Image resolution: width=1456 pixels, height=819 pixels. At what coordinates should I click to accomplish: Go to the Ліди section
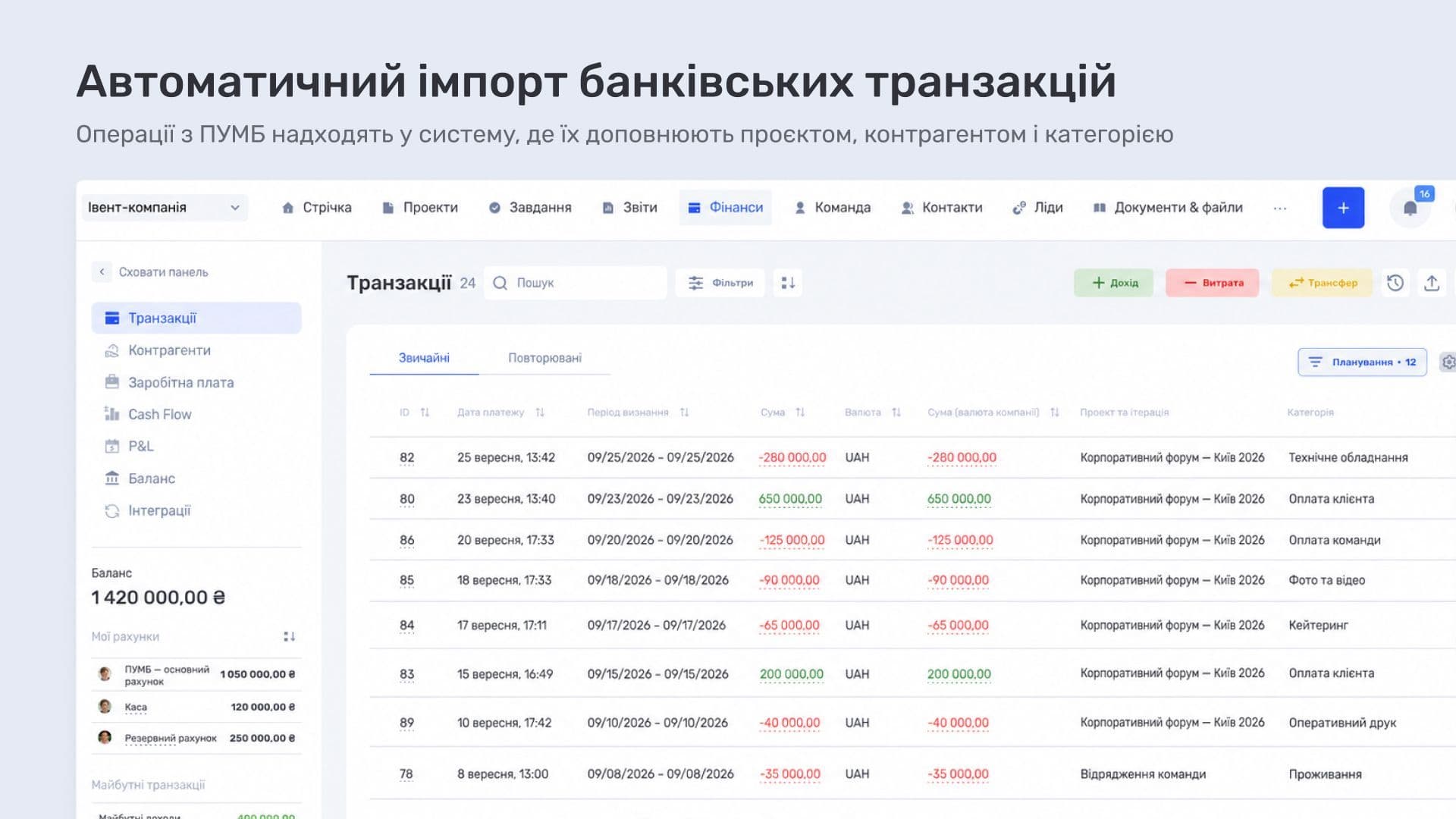(x=1037, y=208)
